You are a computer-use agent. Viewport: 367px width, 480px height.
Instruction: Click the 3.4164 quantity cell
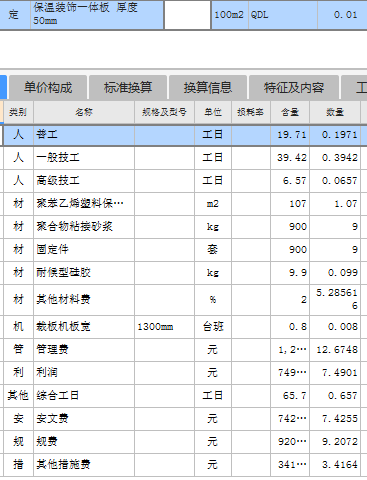(x=335, y=464)
